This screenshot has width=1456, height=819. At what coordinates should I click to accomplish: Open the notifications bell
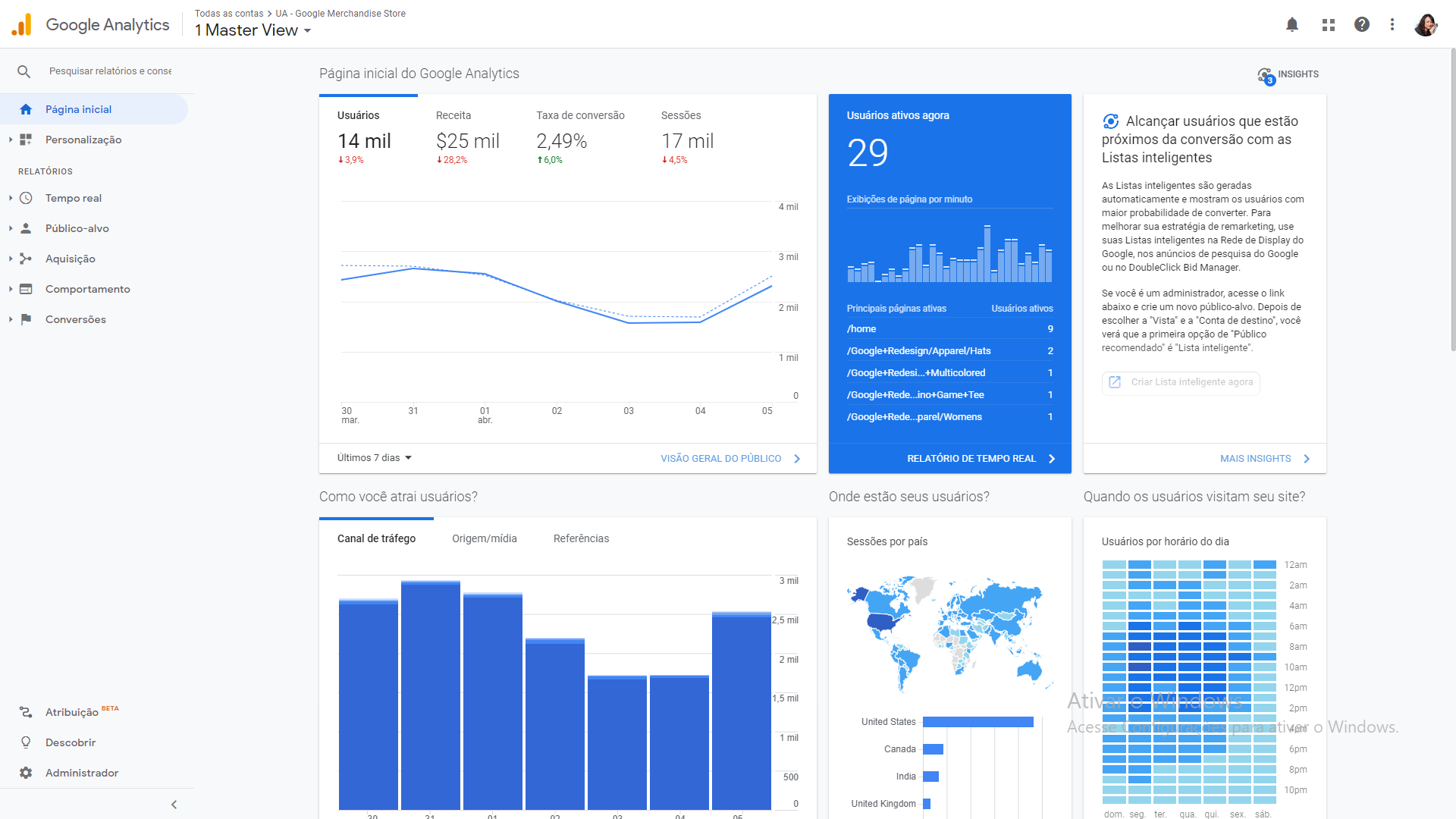coord(1292,24)
